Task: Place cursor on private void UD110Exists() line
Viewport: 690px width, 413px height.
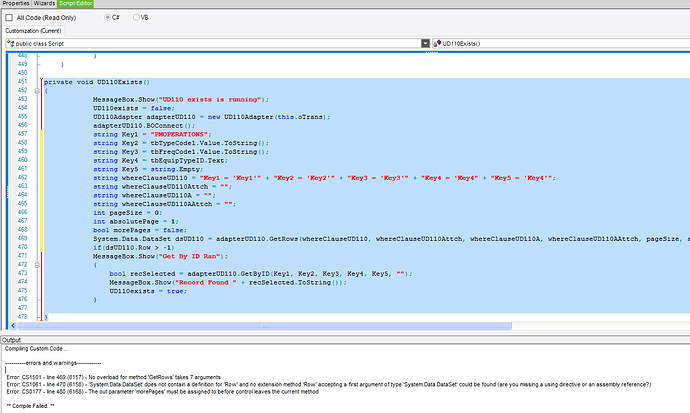Action: pyautogui.click(x=97, y=82)
